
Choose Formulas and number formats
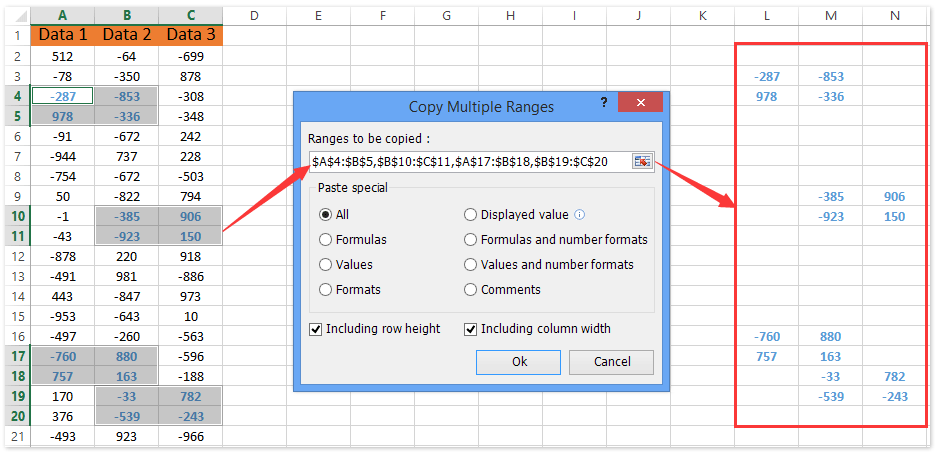click(471, 240)
